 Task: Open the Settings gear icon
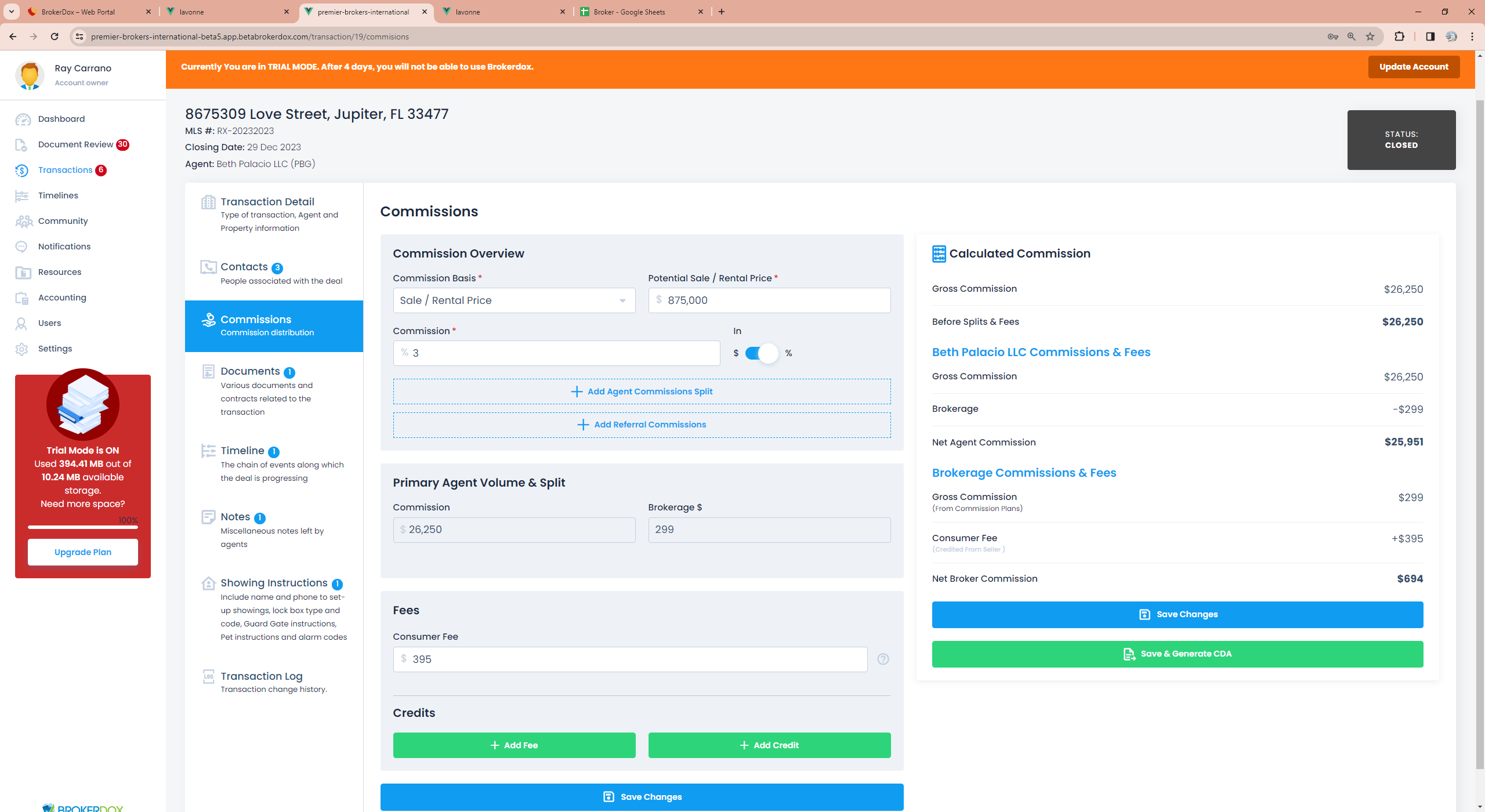(x=21, y=349)
